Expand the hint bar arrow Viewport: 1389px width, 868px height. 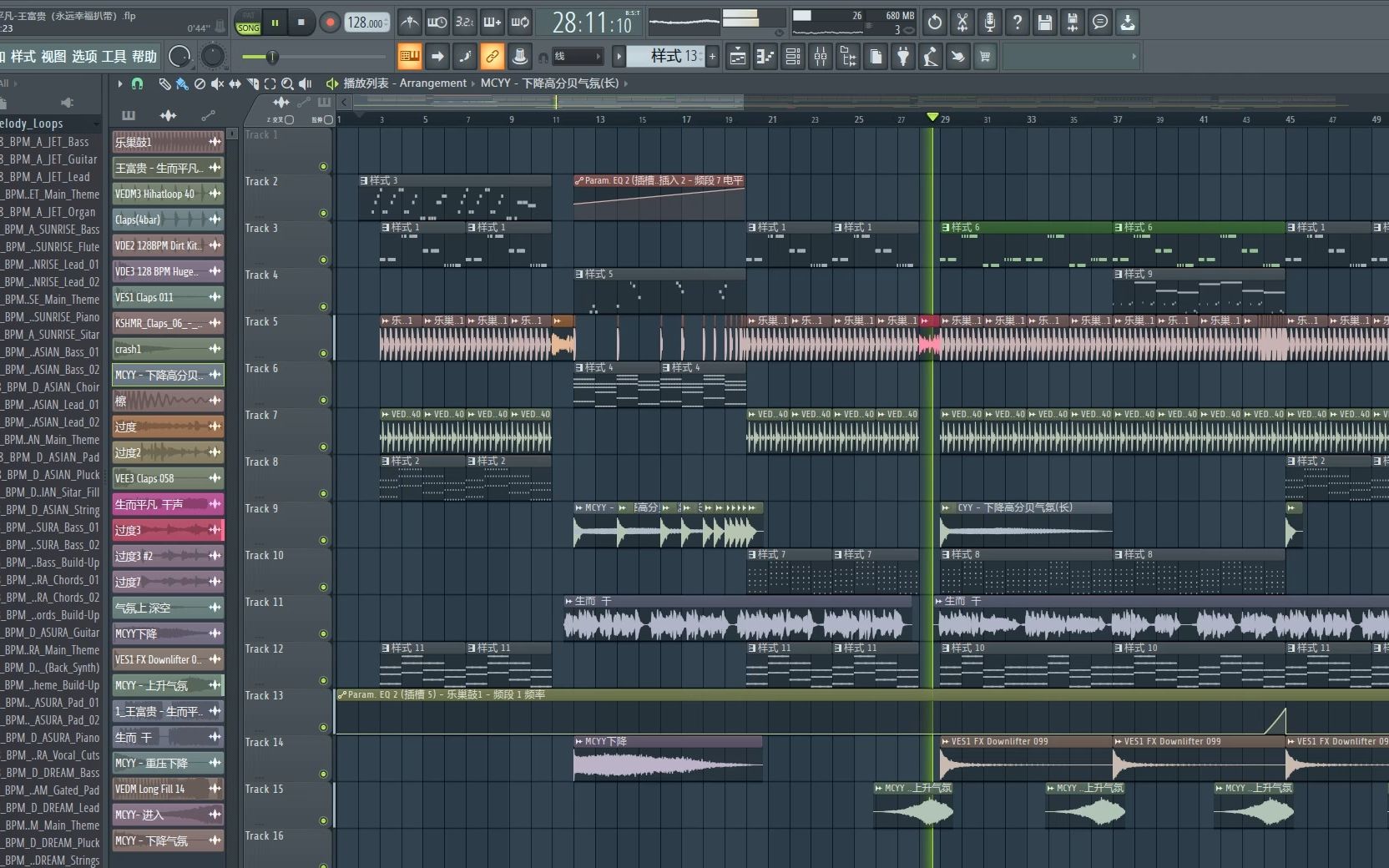pyautogui.click(x=1134, y=57)
